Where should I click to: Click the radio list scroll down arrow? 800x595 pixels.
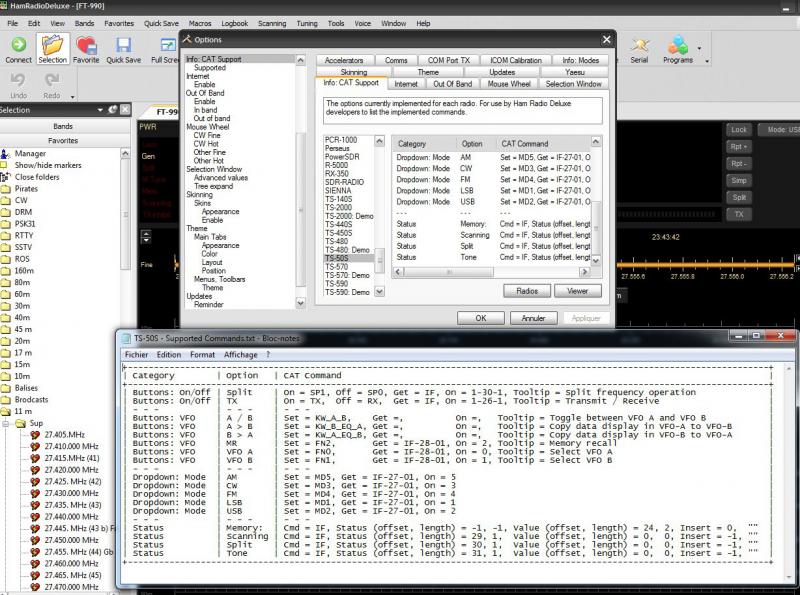coord(379,291)
